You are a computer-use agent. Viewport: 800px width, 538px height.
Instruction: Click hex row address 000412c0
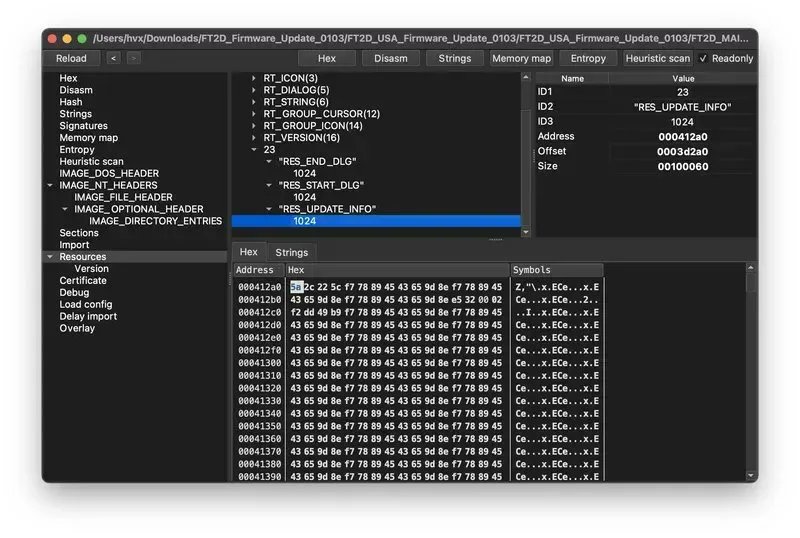coord(259,312)
